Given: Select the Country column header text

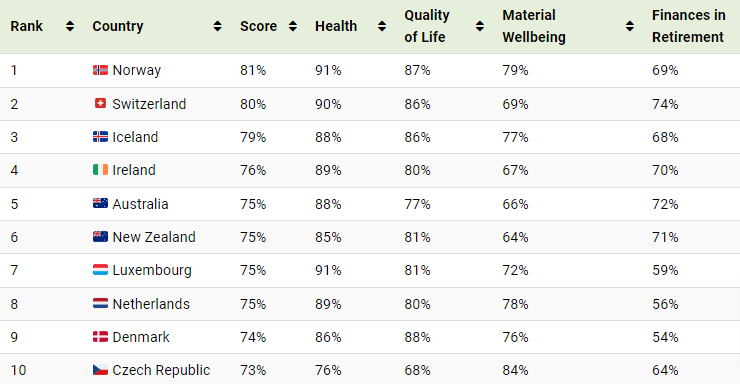Looking at the screenshot, I should (x=118, y=26).
